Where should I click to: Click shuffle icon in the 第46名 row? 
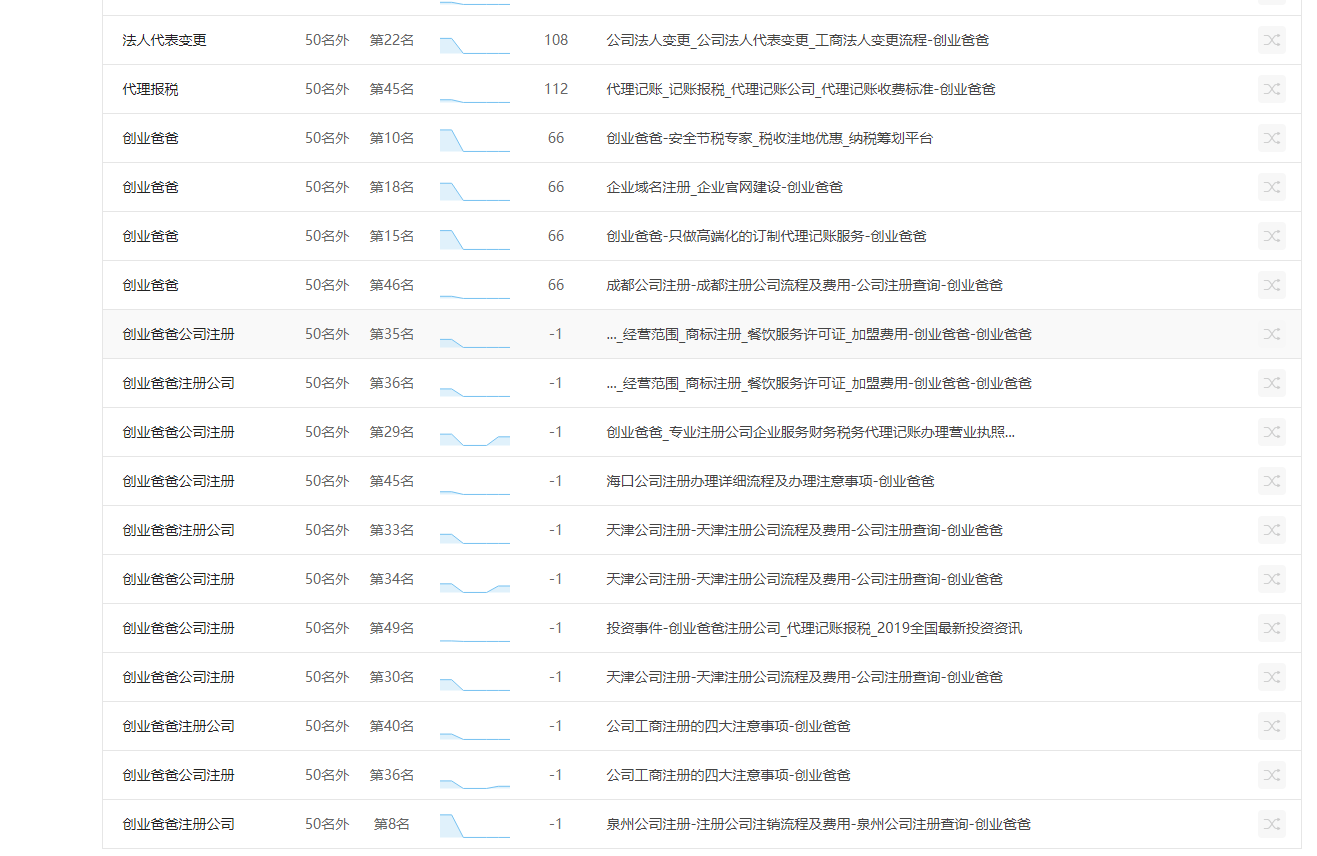[1271, 285]
